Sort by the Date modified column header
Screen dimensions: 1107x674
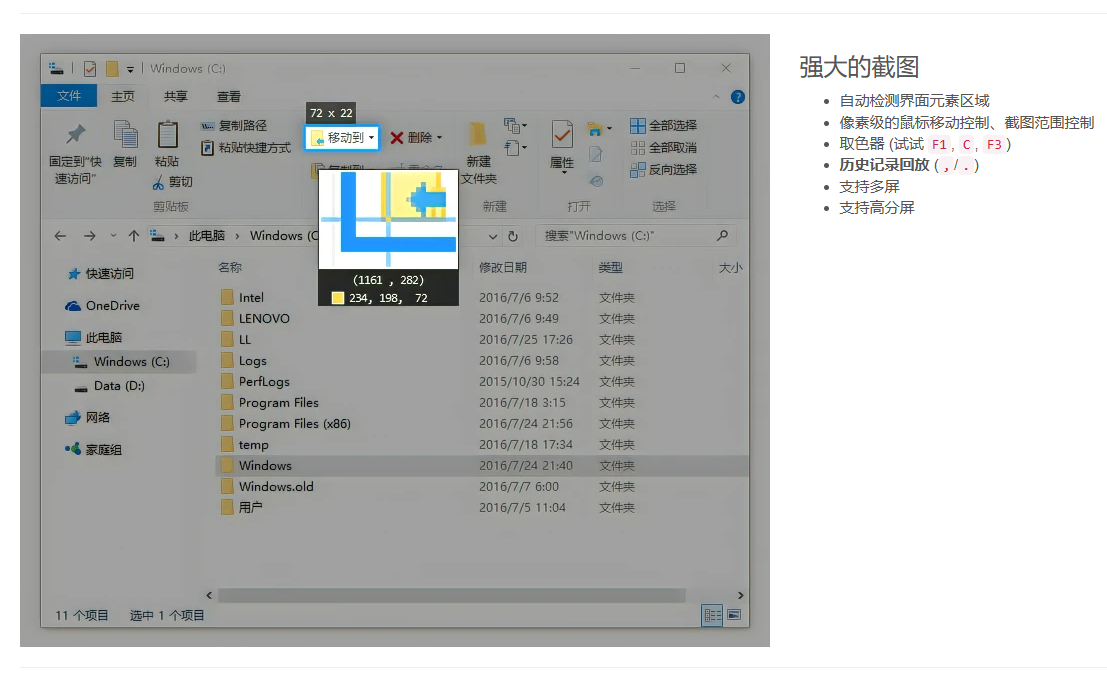point(503,267)
